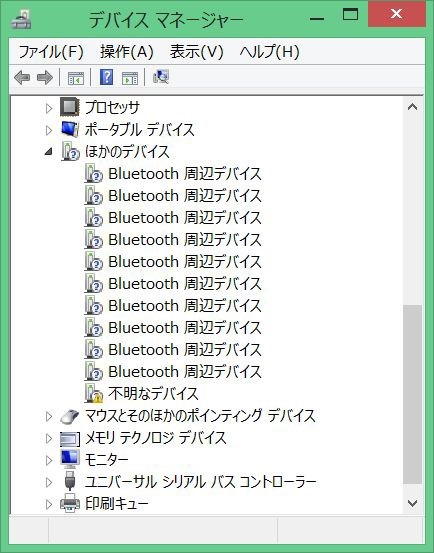434x553 pixels.
Task: Select the 不明なデバイス warning icon
Action: click(93, 394)
